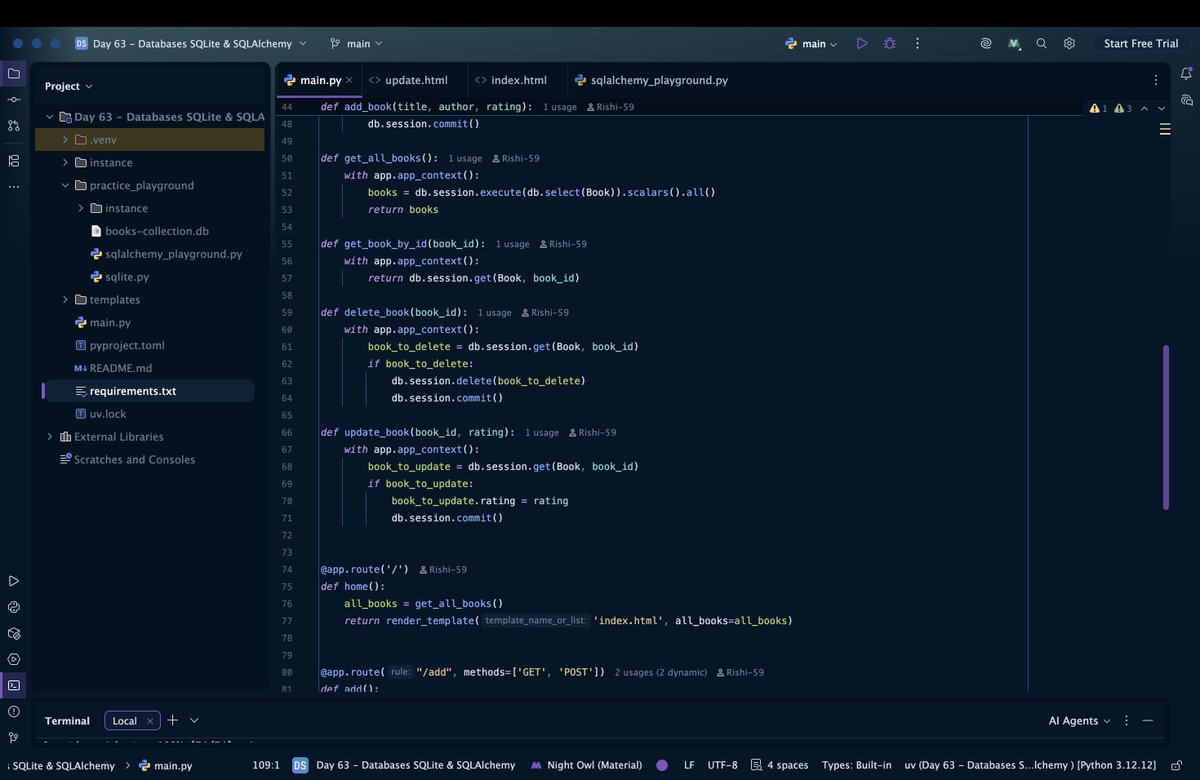Image resolution: width=1200 pixels, height=780 pixels.
Task: Open the Run tool window in left strip
Action: [13, 581]
